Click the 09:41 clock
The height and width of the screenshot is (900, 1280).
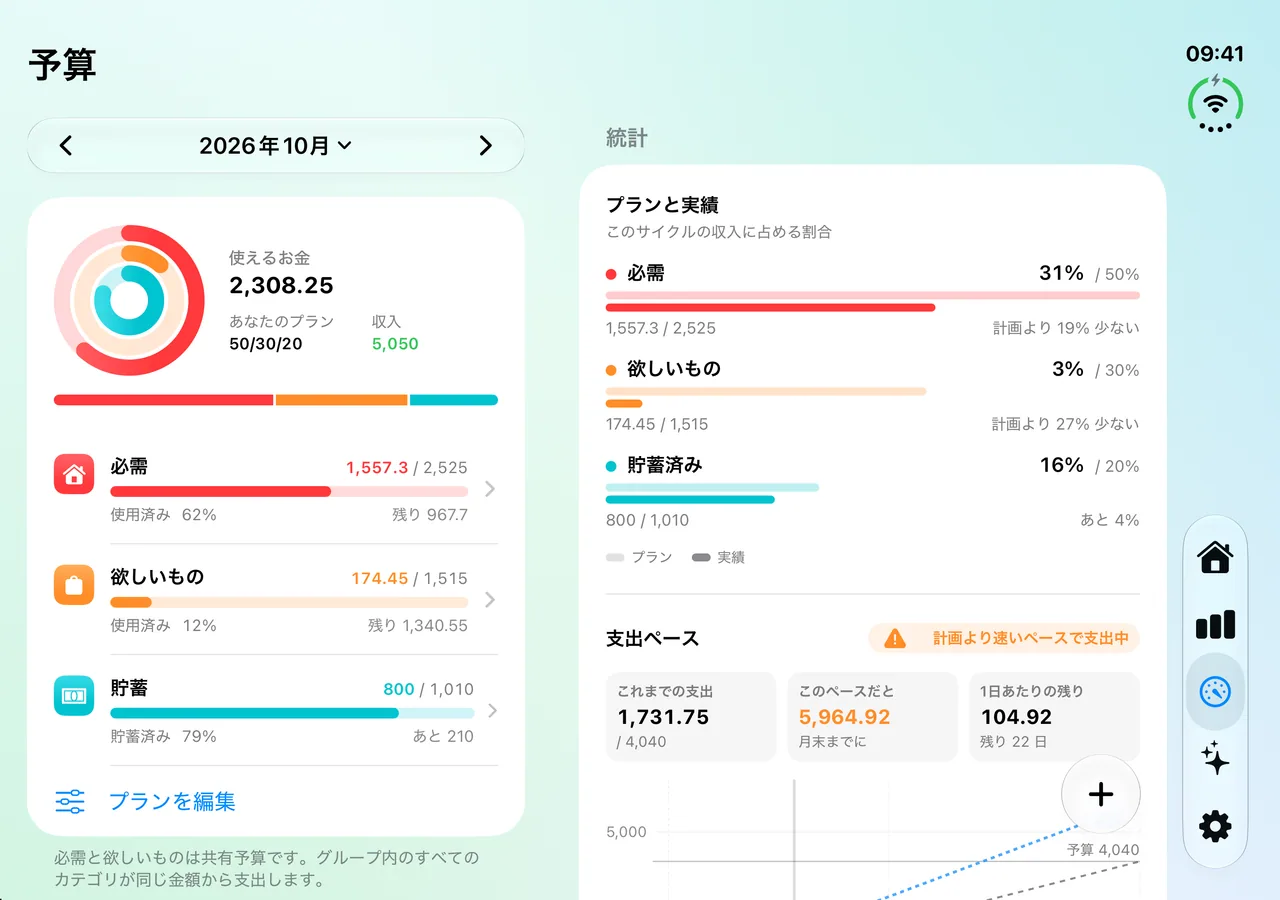click(1215, 54)
